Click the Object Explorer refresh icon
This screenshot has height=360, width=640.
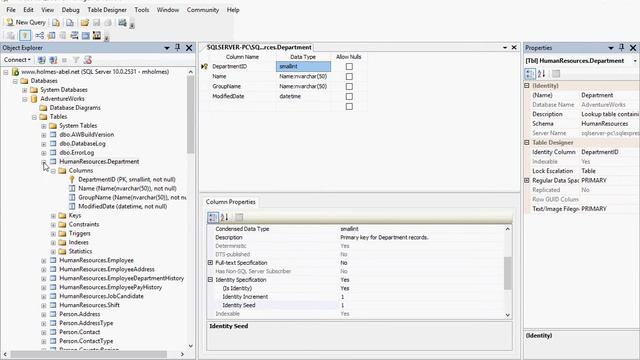coord(87,60)
